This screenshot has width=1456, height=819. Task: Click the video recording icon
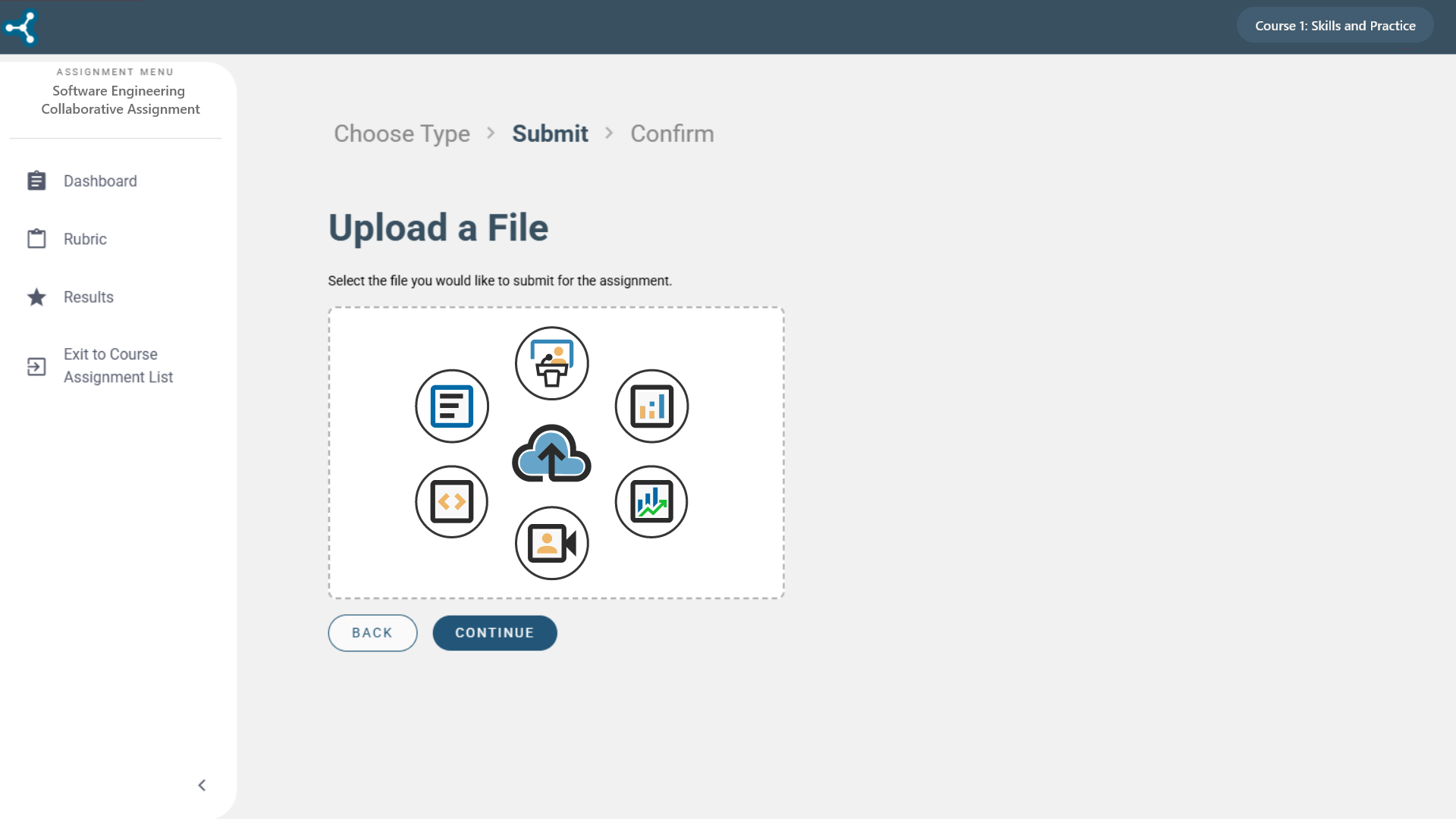pos(551,543)
